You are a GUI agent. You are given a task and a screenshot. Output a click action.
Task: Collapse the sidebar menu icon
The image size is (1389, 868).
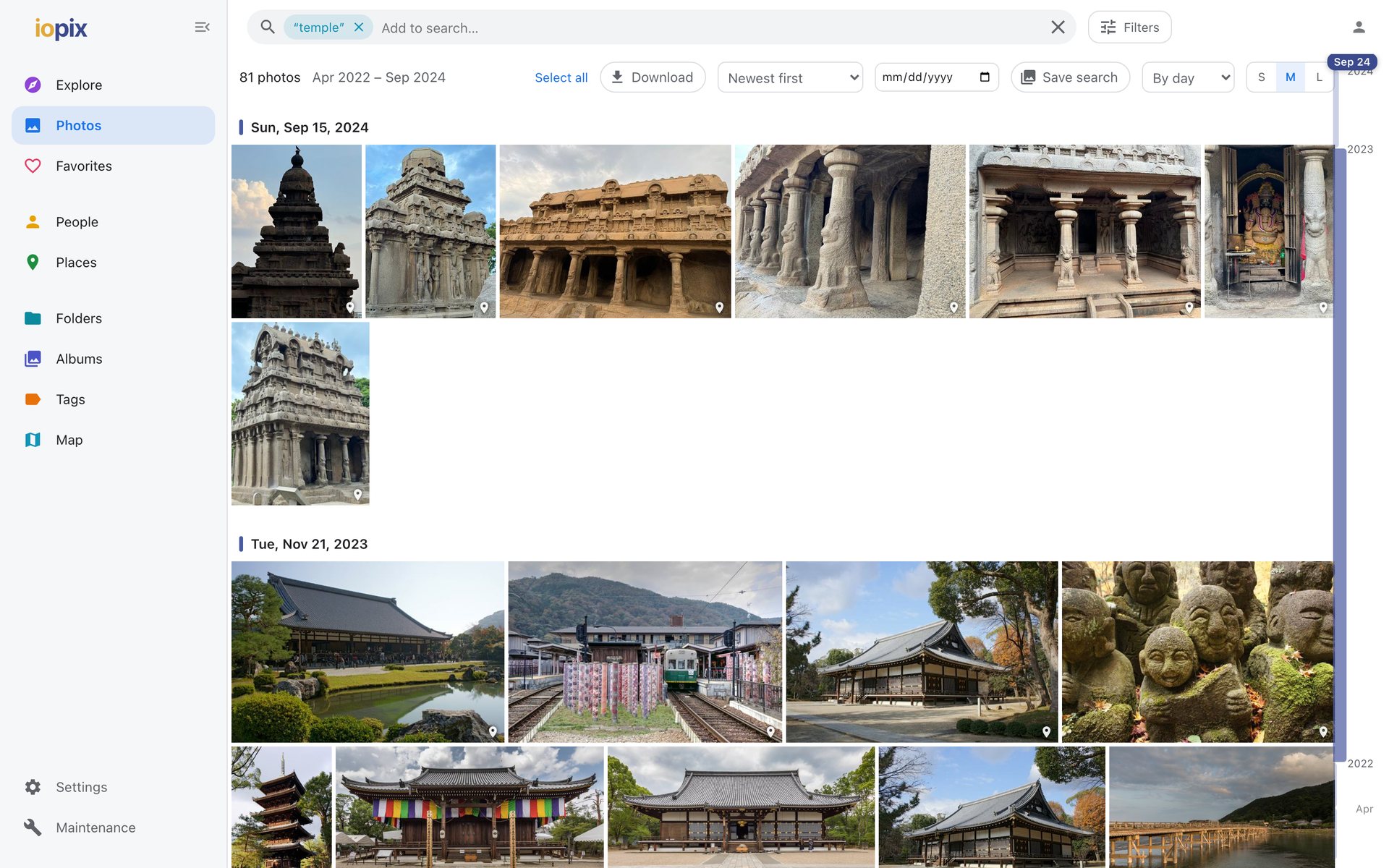[x=202, y=27]
